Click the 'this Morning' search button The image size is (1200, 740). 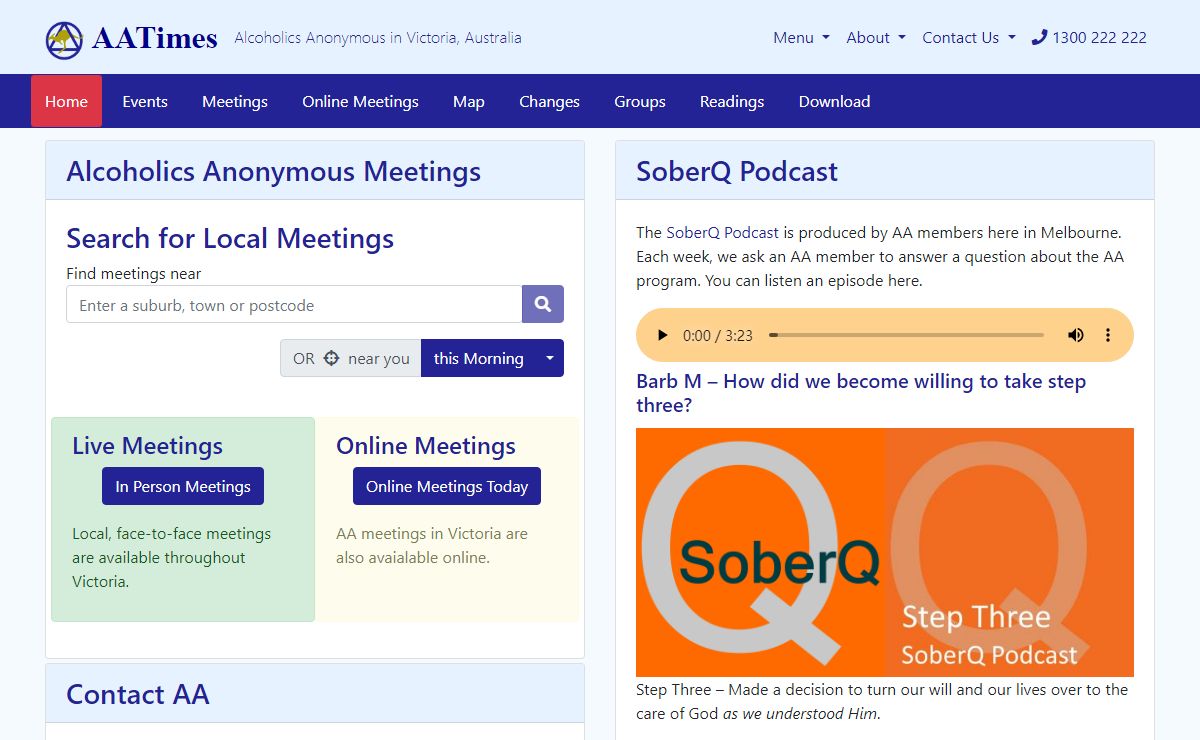click(x=479, y=358)
